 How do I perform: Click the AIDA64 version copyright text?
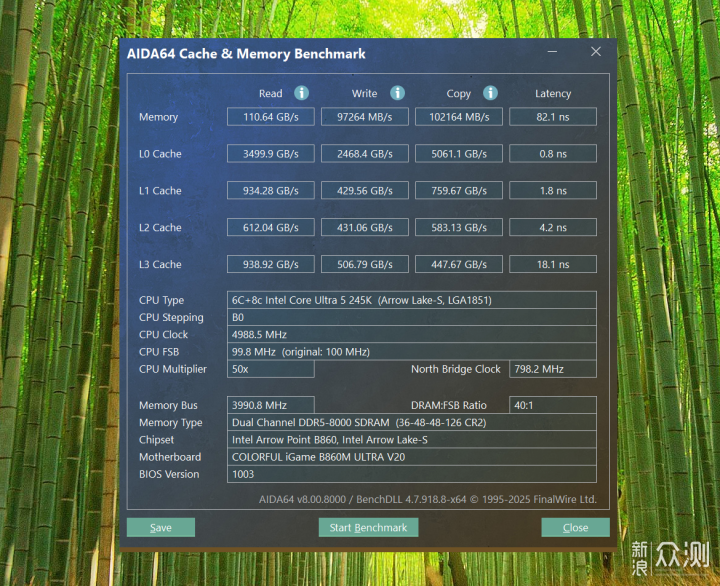point(428,499)
